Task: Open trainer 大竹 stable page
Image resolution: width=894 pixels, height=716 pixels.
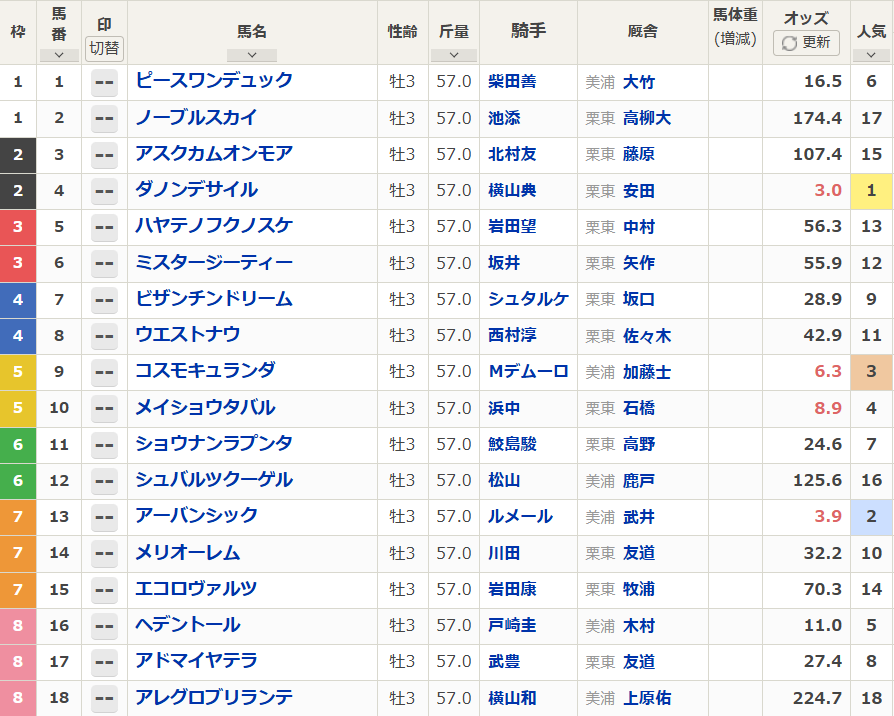Action: tap(639, 82)
